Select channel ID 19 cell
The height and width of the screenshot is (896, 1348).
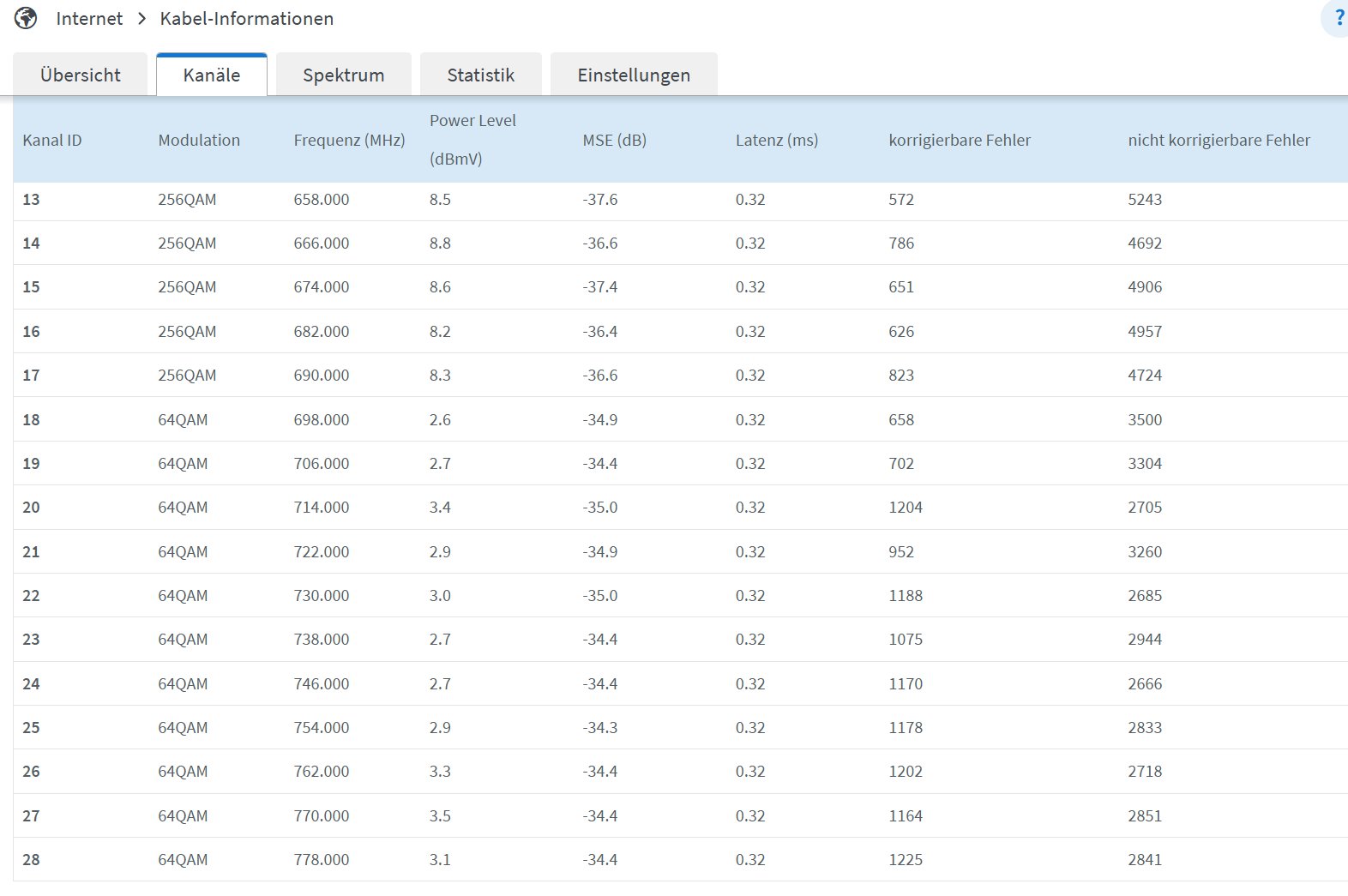point(31,464)
